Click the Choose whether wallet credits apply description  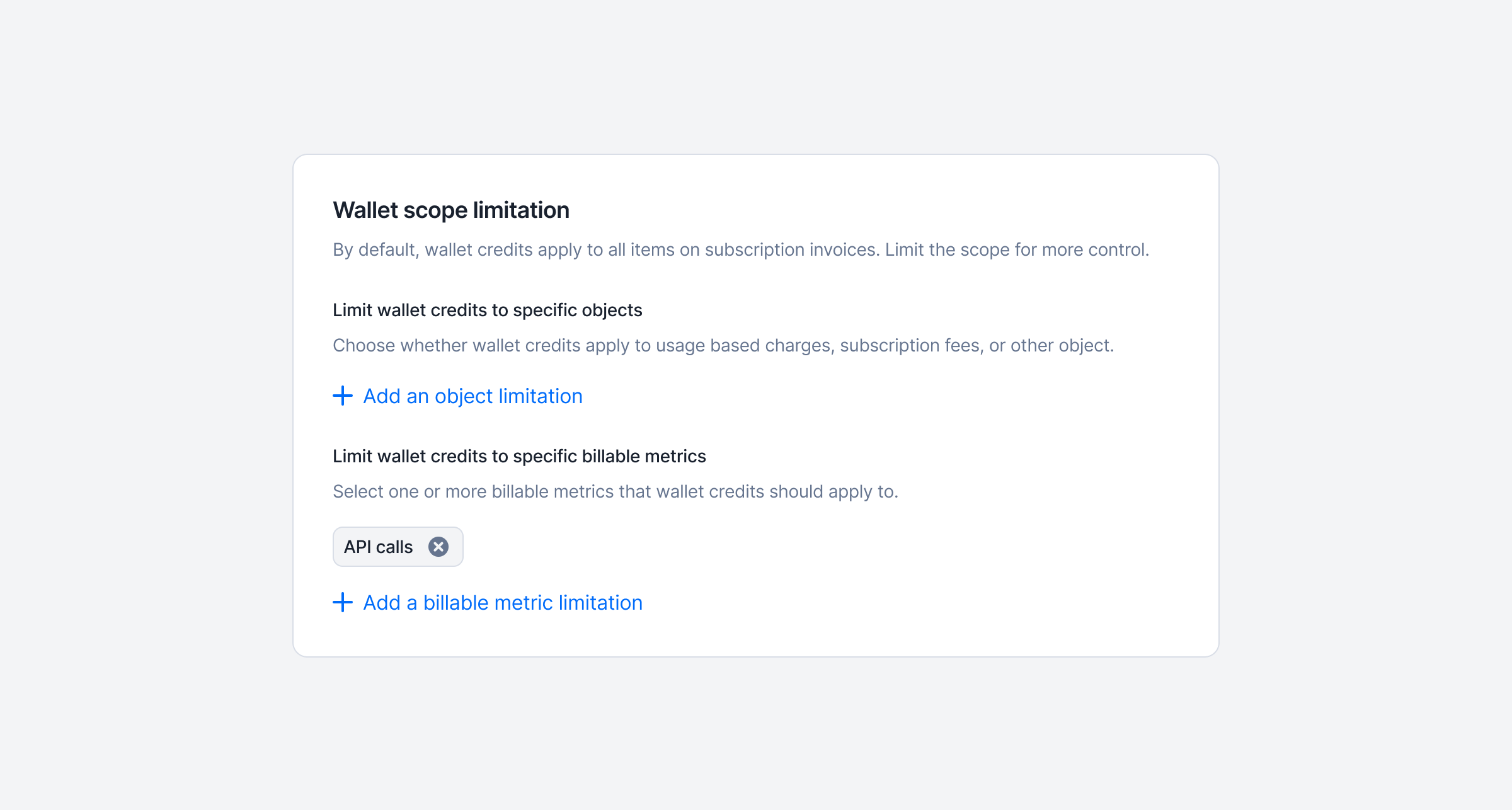pyautogui.click(x=723, y=346)
